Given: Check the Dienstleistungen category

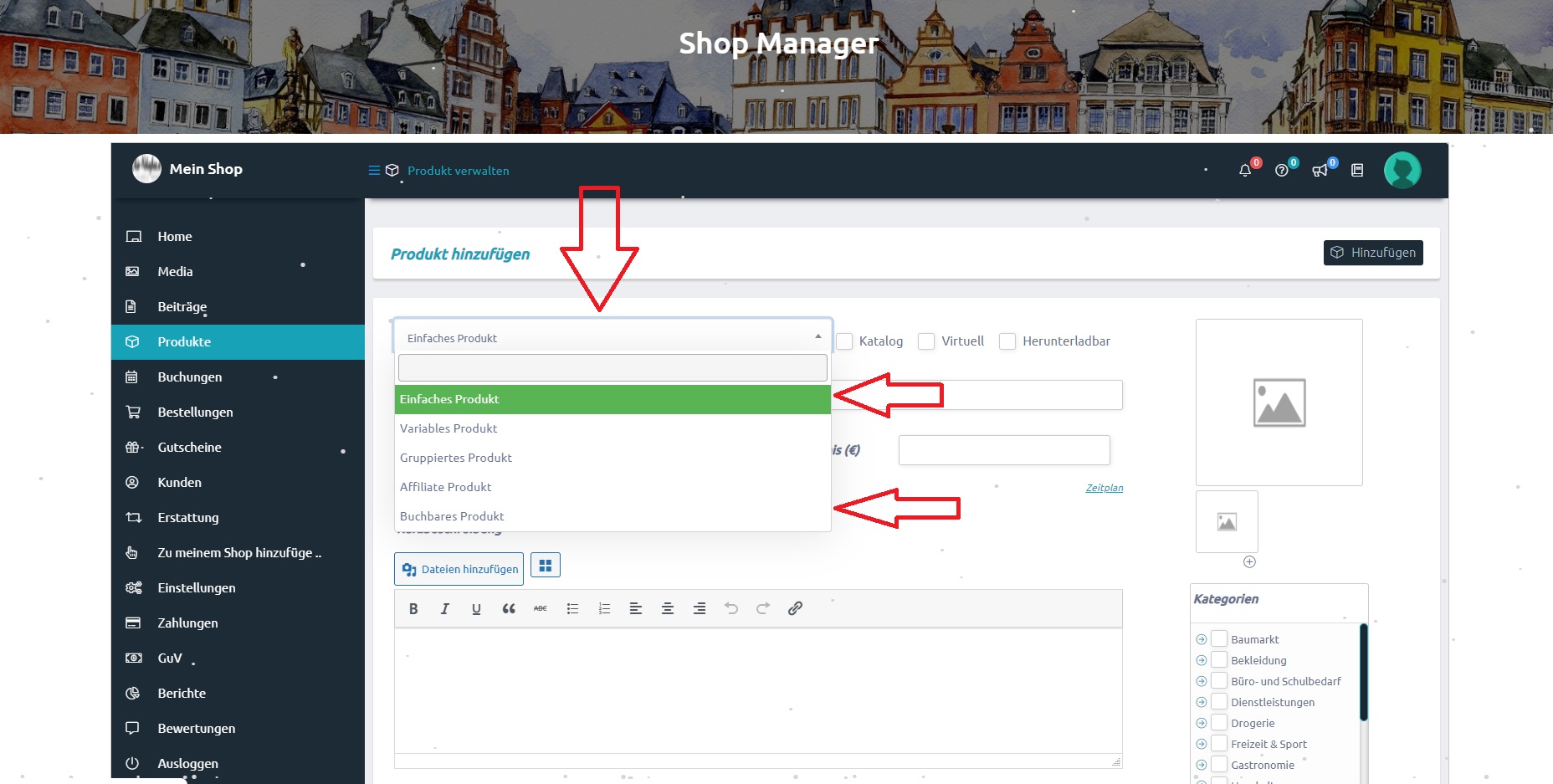Looking at the screenshot, I should pos(1219,701).
